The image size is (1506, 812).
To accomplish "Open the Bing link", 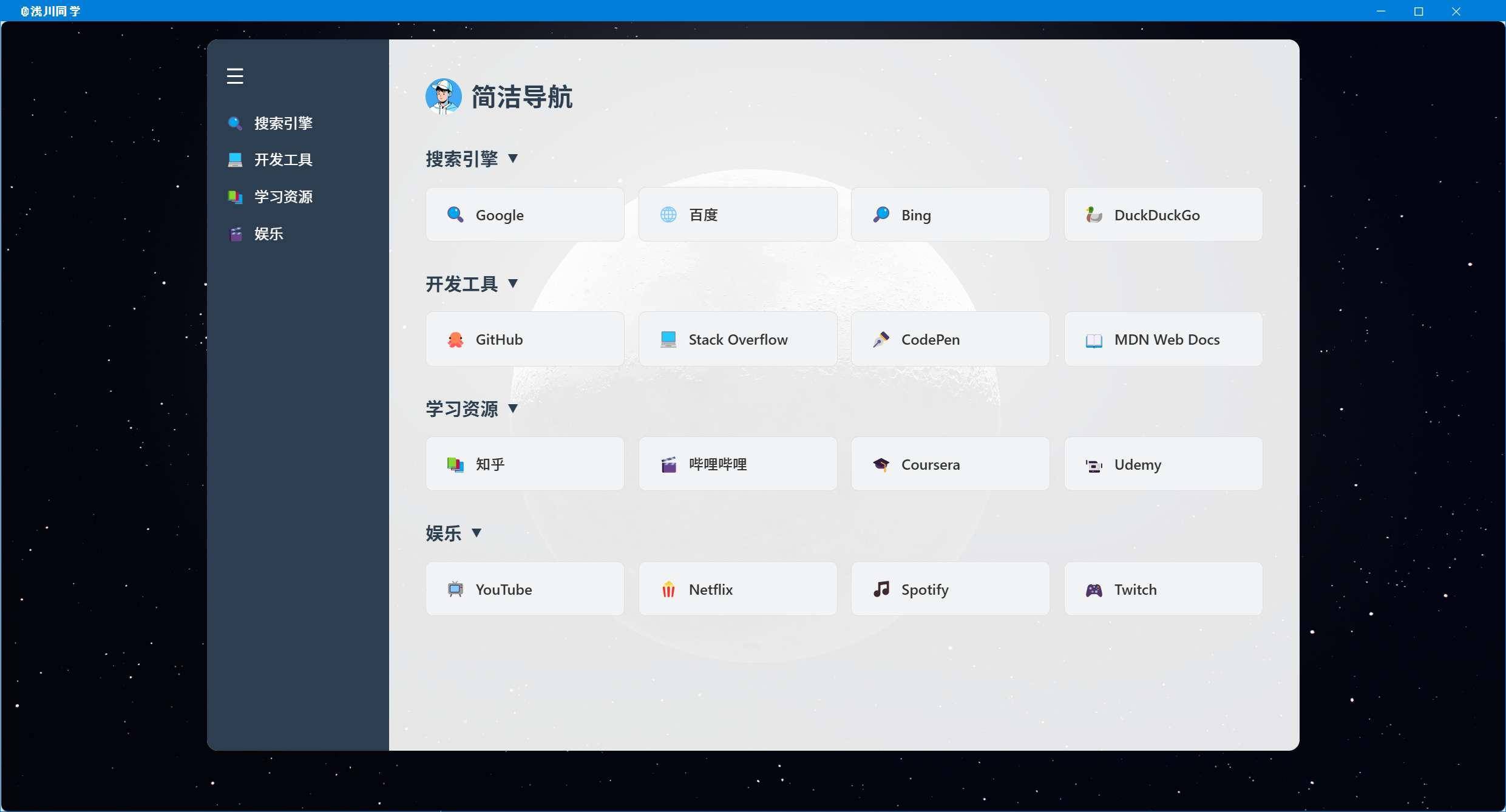I will pos(951,214).
